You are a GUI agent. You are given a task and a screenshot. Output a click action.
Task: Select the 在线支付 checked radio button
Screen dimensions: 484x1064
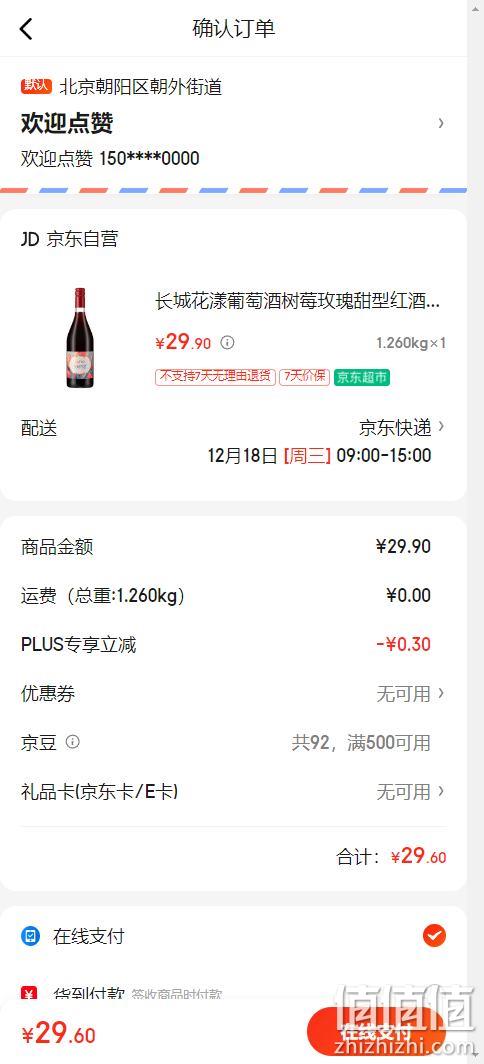tap(434, 936)
